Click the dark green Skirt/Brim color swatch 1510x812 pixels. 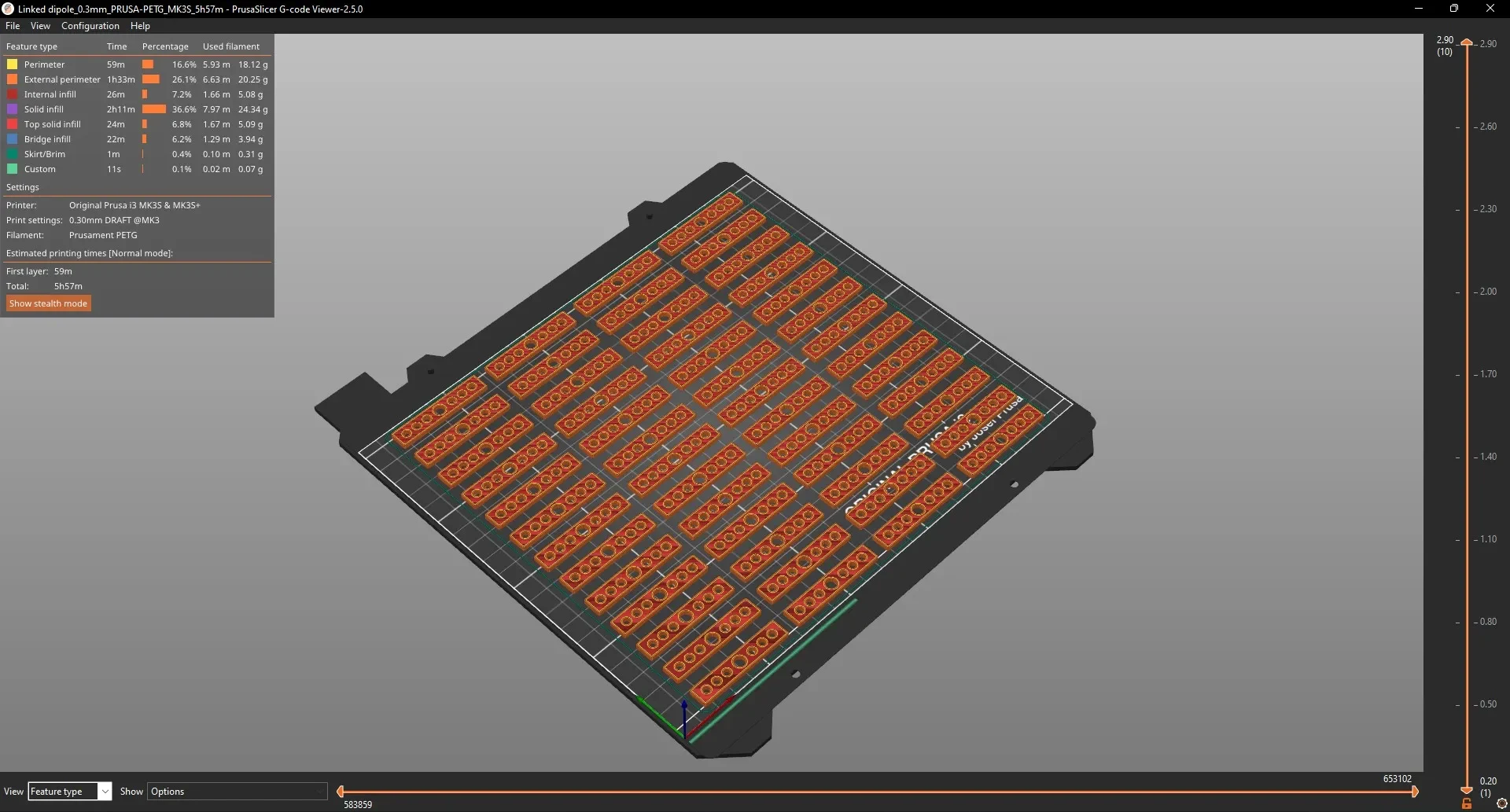(x=13, y=154)
